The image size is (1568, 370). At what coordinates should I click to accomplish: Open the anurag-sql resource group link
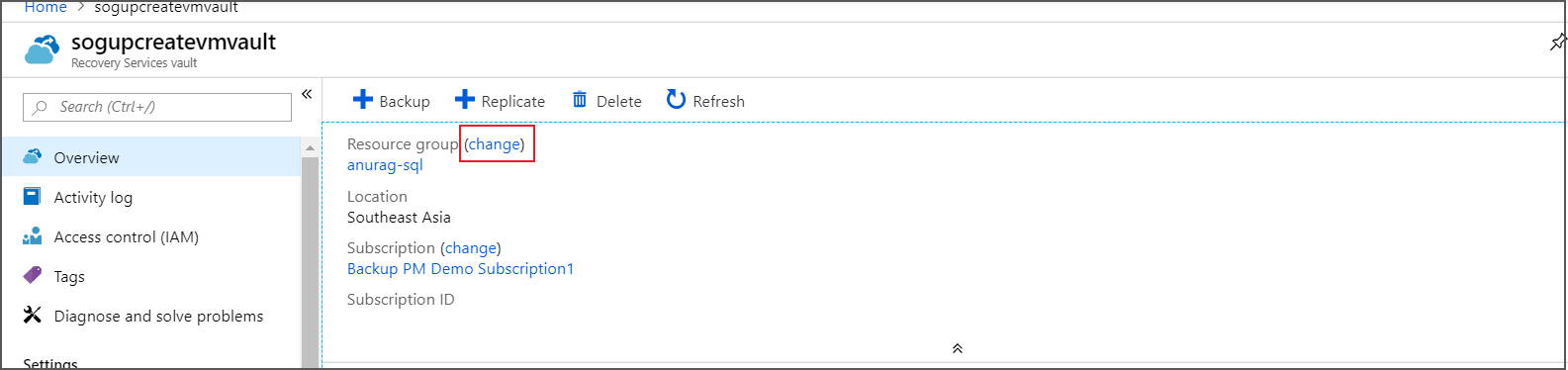pos(385,165)
